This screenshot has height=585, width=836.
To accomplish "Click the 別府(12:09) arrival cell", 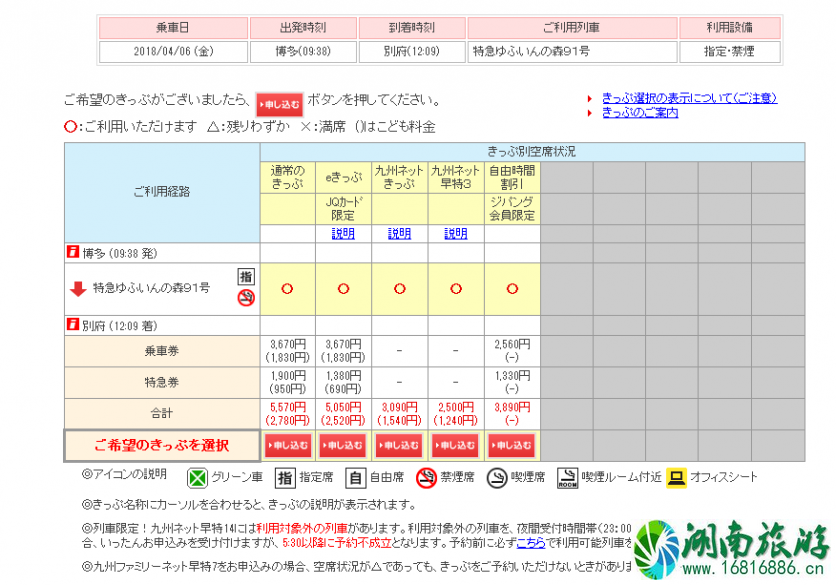I will pyautogui.click(x=412, y=52).
